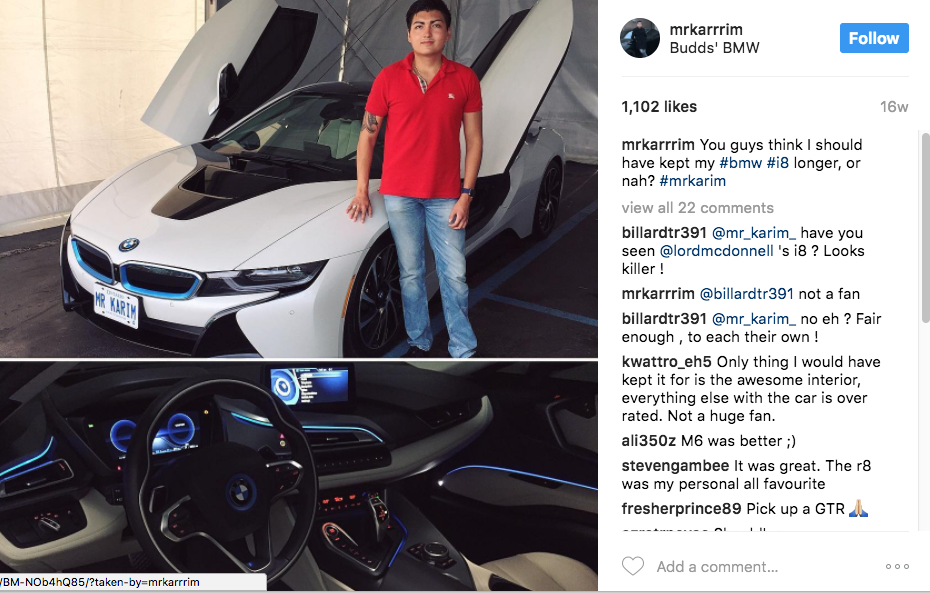
Task: Open the #mrkarim hashtag
Action: [x=692, y=181]
